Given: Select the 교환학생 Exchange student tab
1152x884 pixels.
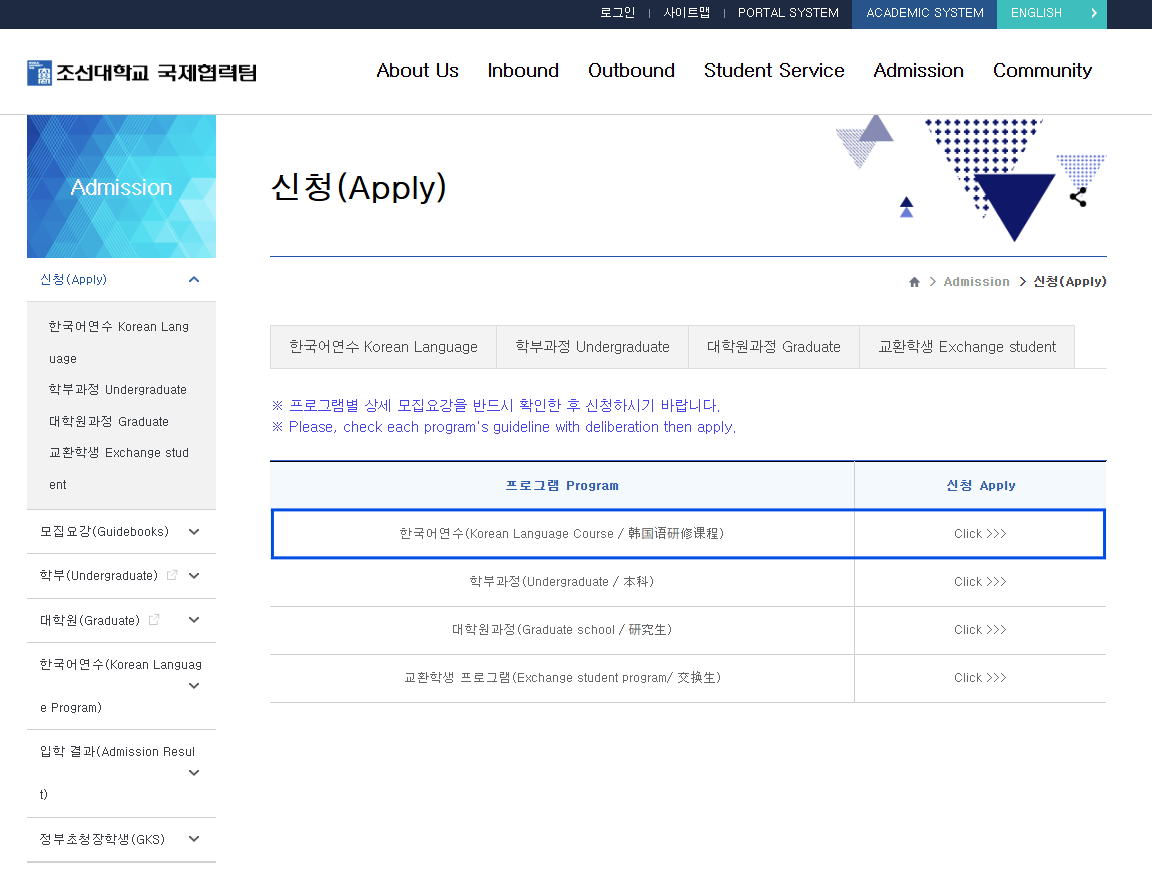Looking at the screenshot, I should (966, 347).
